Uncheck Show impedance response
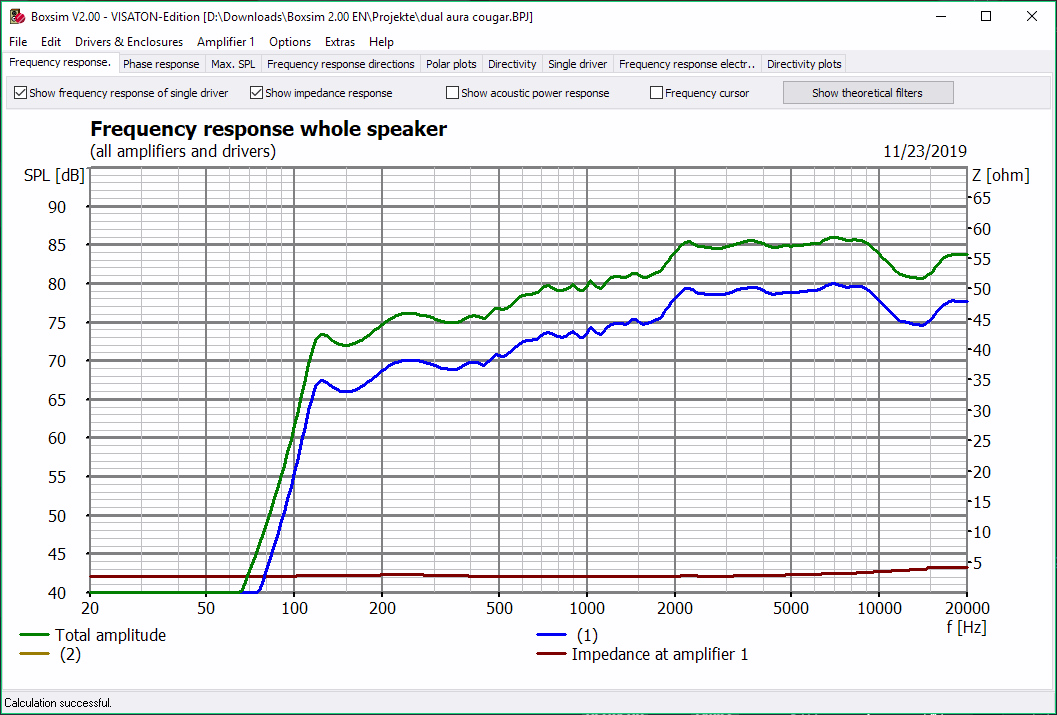 (x=256, y=93)
